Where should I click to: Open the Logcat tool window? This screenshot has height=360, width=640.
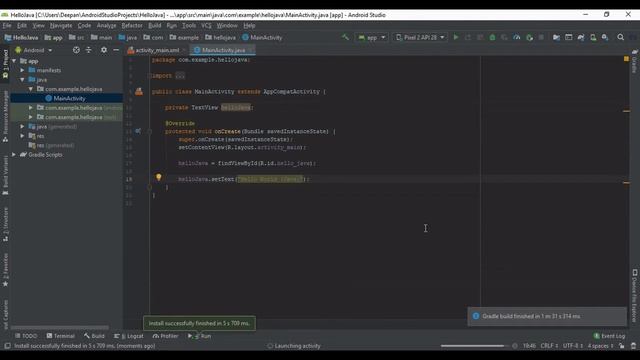[x=129, y=336]
